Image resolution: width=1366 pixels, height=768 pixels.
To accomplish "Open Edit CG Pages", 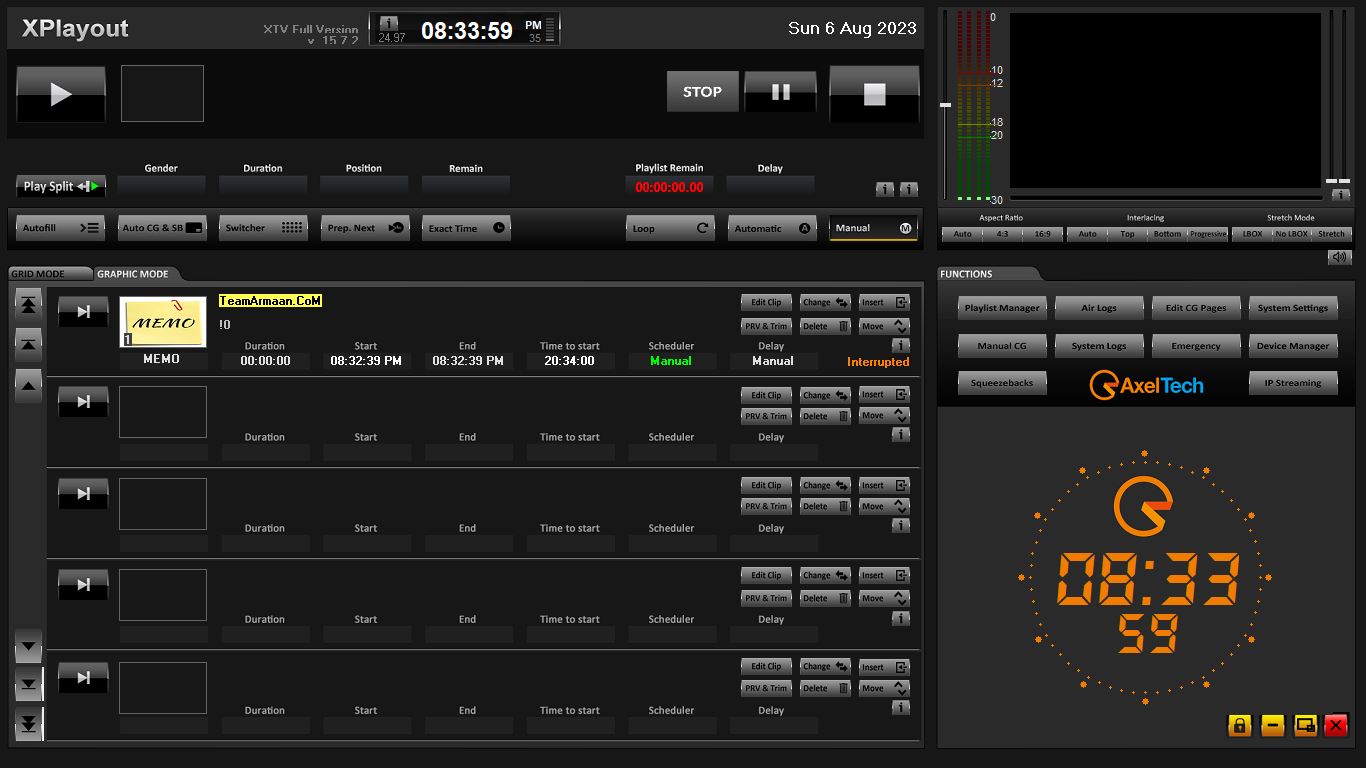I will pyautogui.click(x=1196, y=308).
